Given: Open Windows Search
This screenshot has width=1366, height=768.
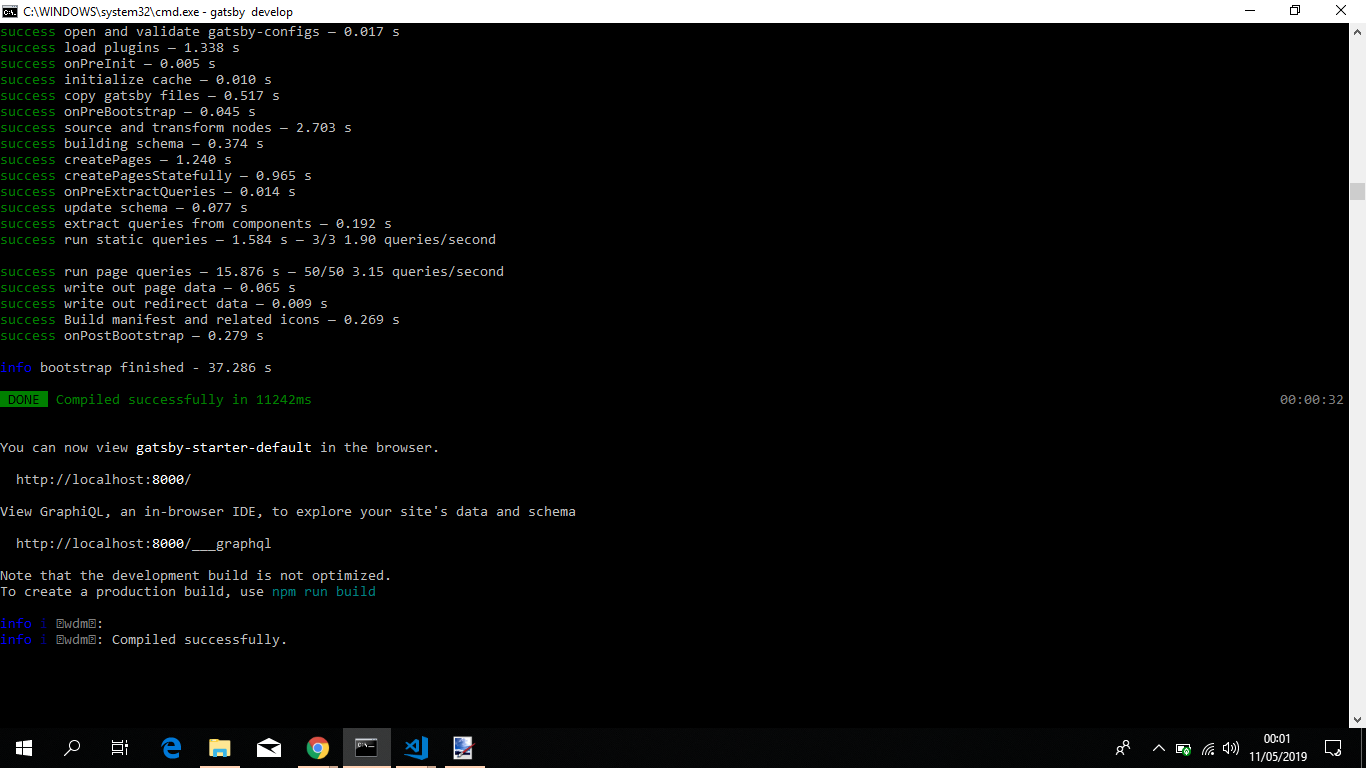Looking at the screenshot, I should coord(71,747).
